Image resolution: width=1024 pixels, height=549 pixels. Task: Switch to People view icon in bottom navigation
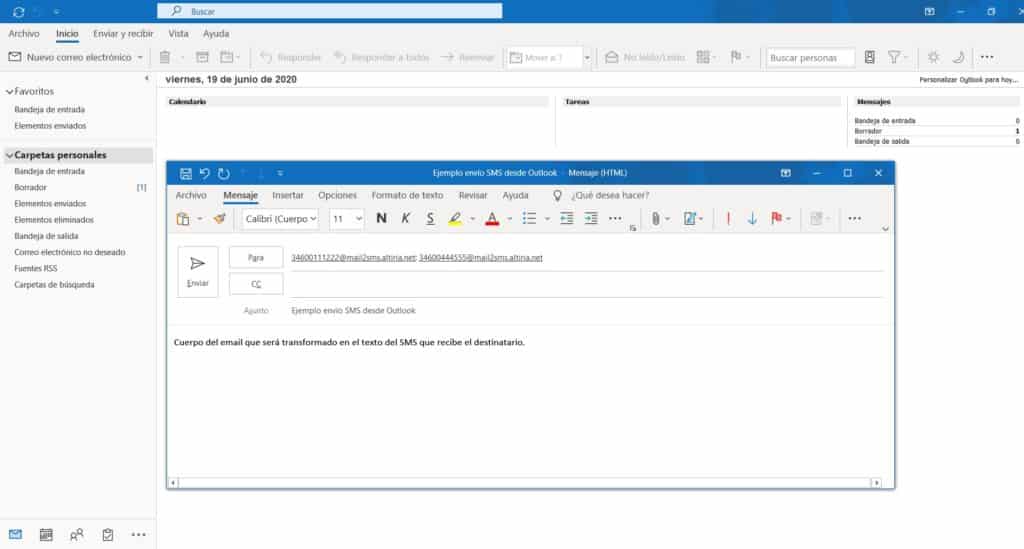(76, 535)
